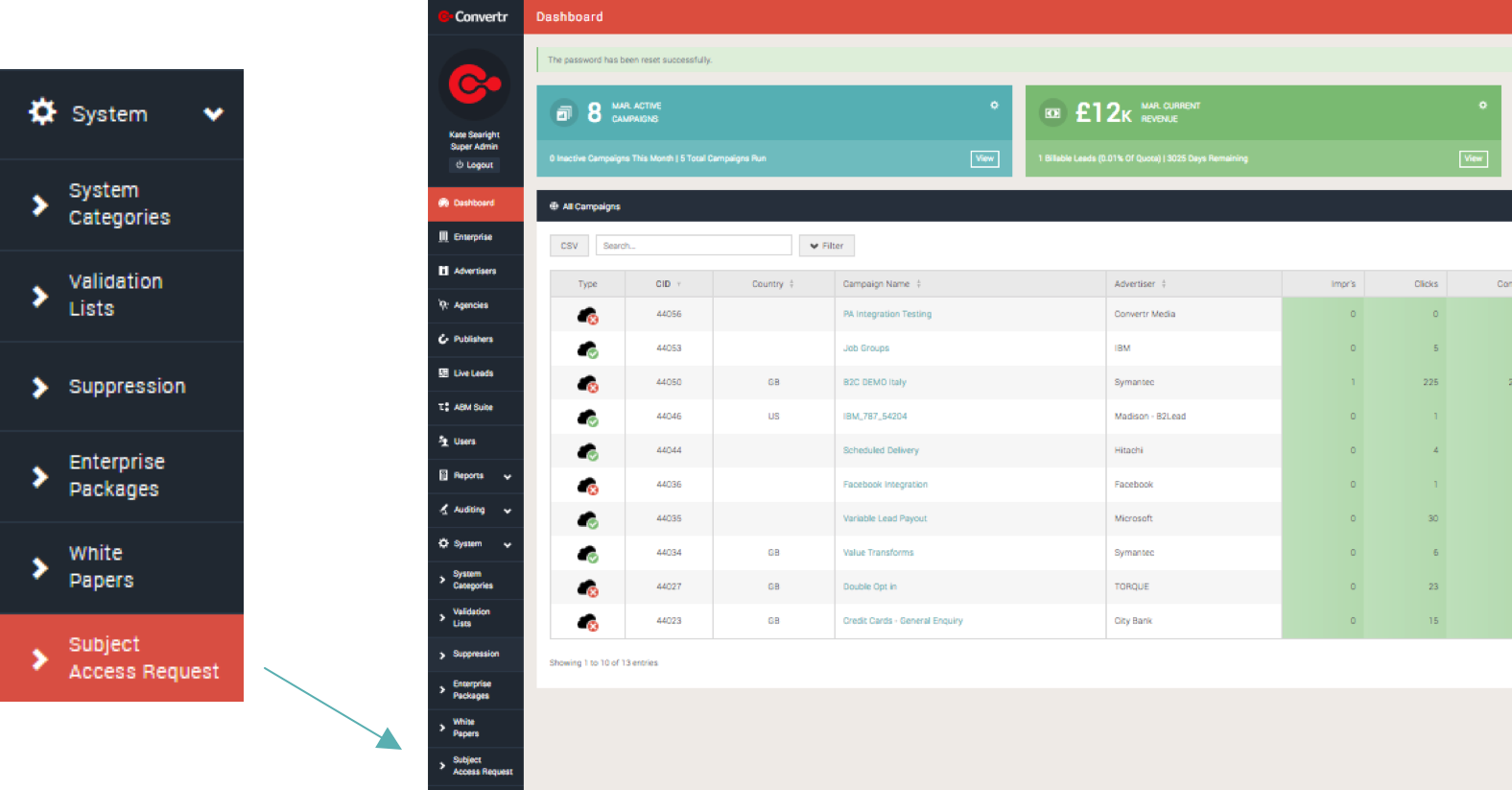Image resolution: width=1512 pixels, height=790 pixels.
Task: Open Enterprise Packages in the dashboard sidebar
Action: [476, 690]
